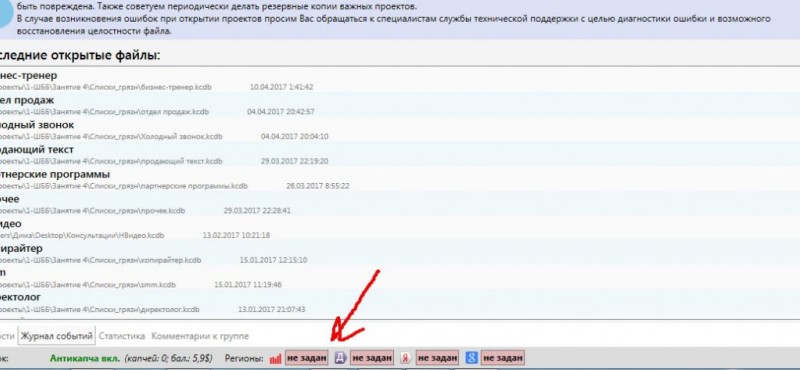Click the file path ending smm.kcdb

[x=88, y=285]
